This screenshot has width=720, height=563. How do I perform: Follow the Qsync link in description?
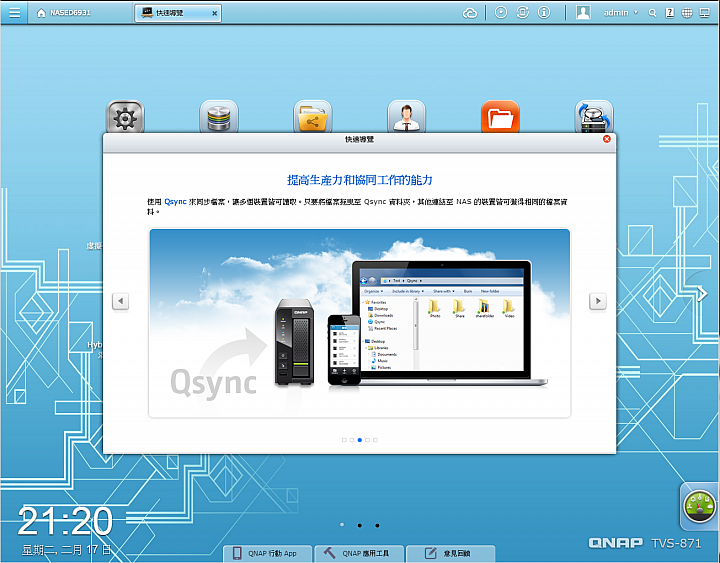click(x=175, y=202)
